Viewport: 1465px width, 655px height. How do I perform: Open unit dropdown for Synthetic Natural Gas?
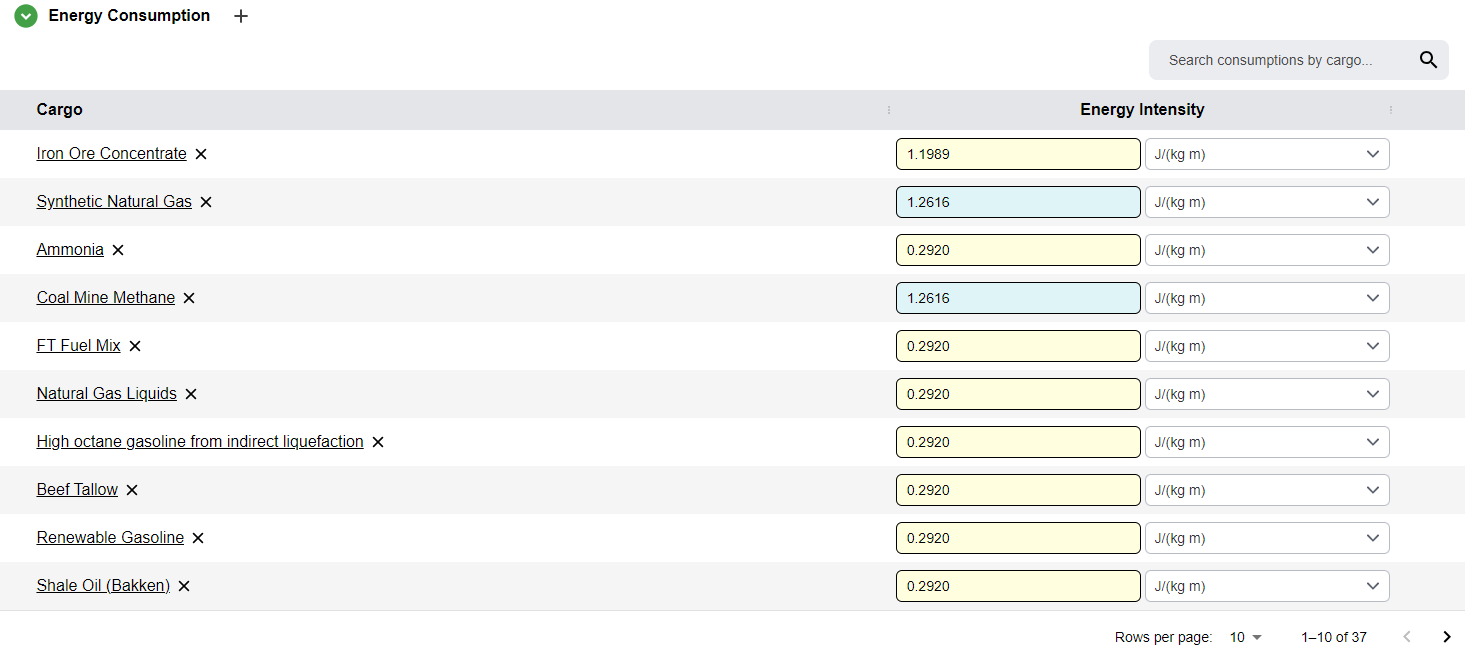tap(1267, 202)
